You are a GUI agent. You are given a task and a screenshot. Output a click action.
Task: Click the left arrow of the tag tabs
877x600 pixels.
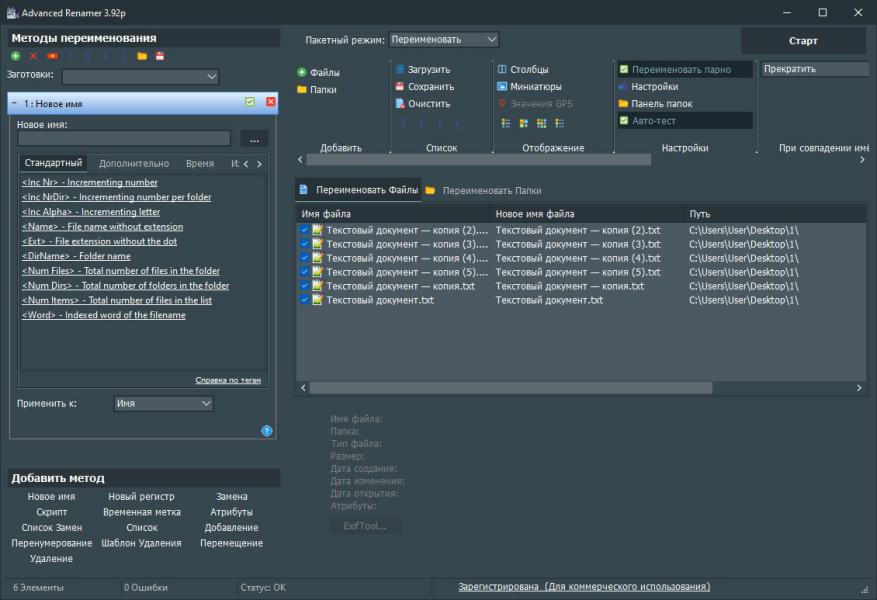246,164
